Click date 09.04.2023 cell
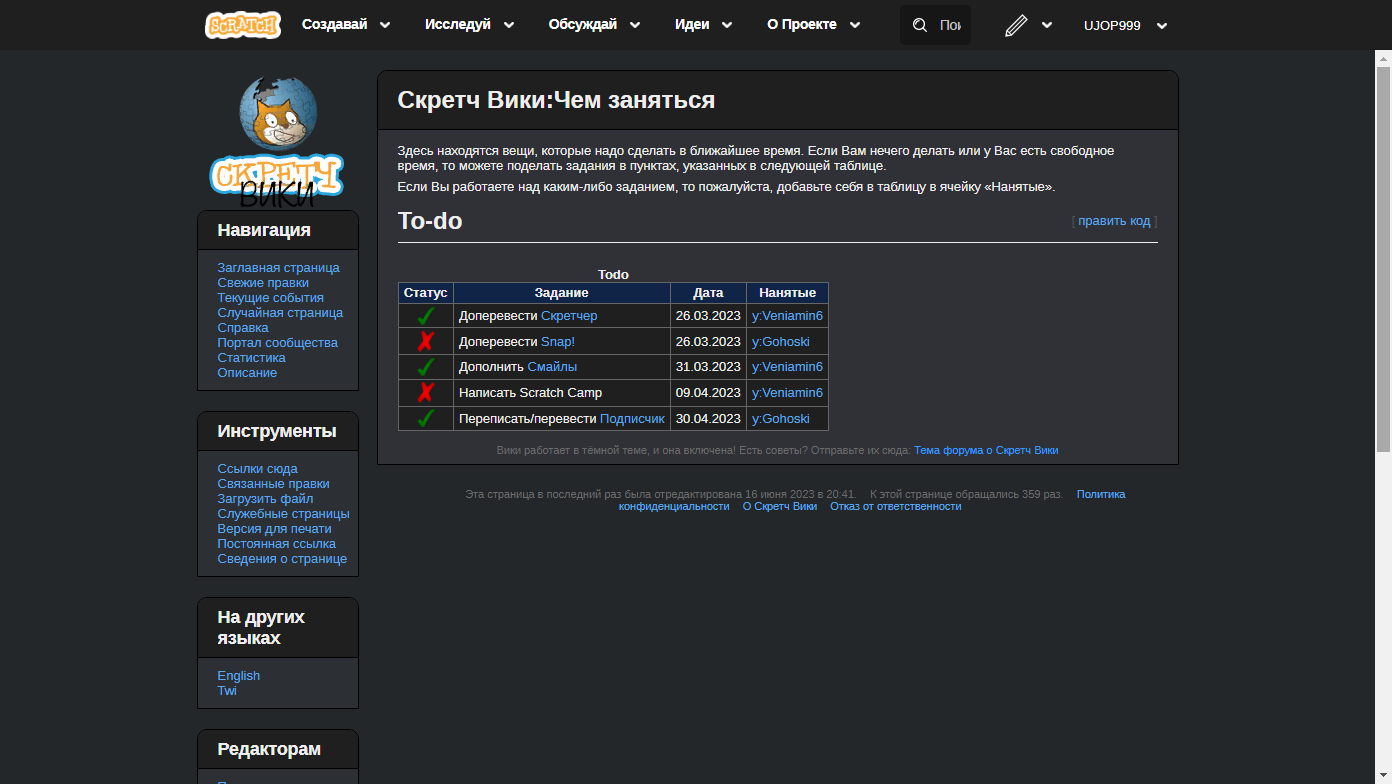The width and height of the screenshot is (1392, 784). pyautogui.click(x=708, y=393)
